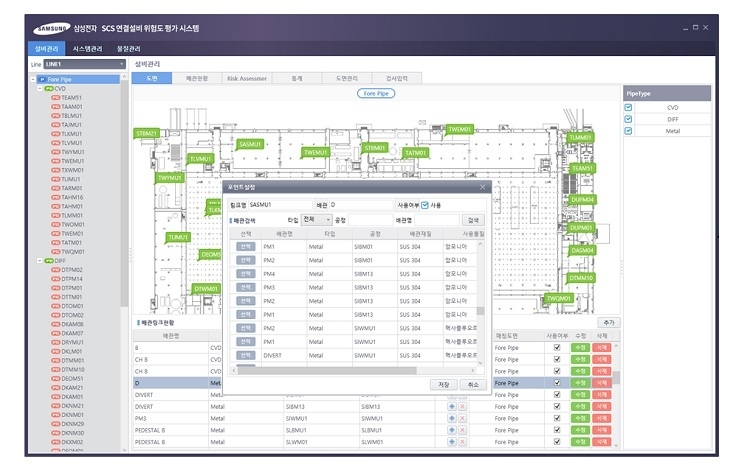Click the blue locate icon in the SLBMU1 row
This screenshot has height=473, width=750.
(x=452, y=430)
